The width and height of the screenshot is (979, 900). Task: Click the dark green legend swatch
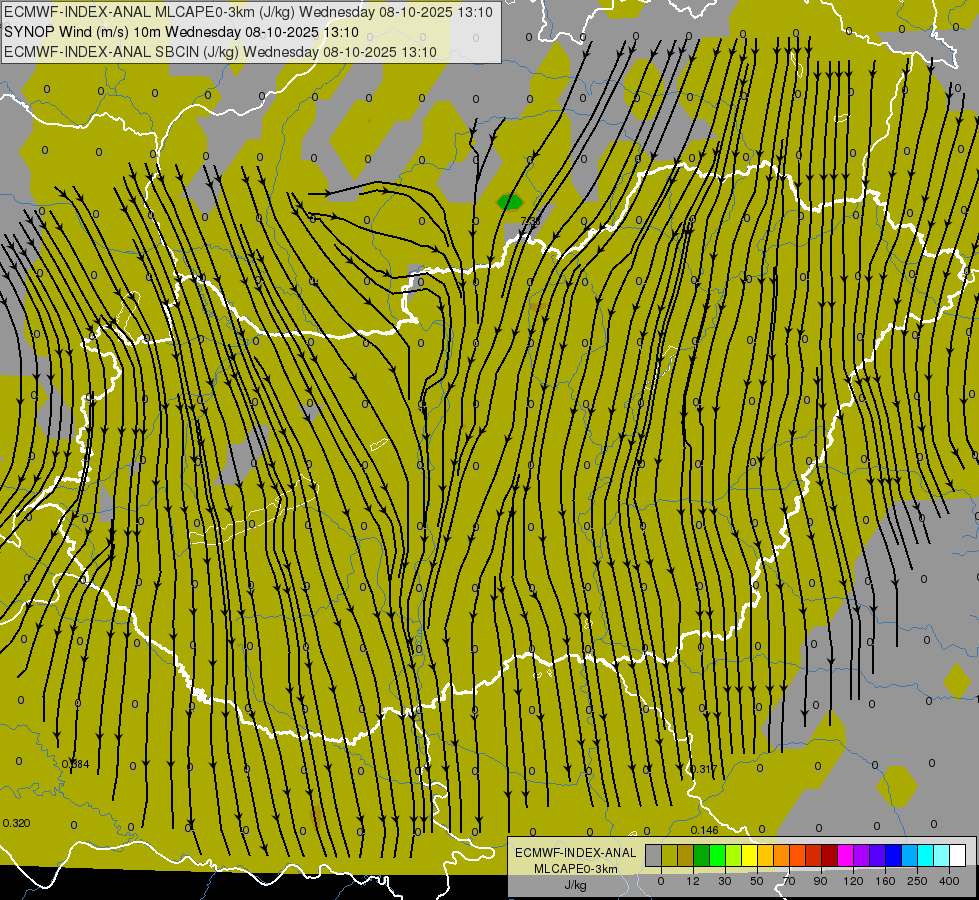[701, 856]
